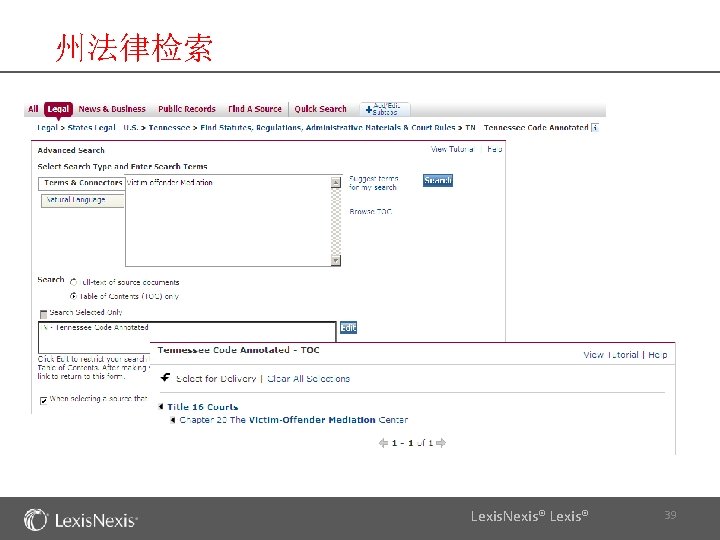The image size is (720, 540).
Task: Open Find Statutes, Regulations breadcrumb link
Action: point(328,128)
